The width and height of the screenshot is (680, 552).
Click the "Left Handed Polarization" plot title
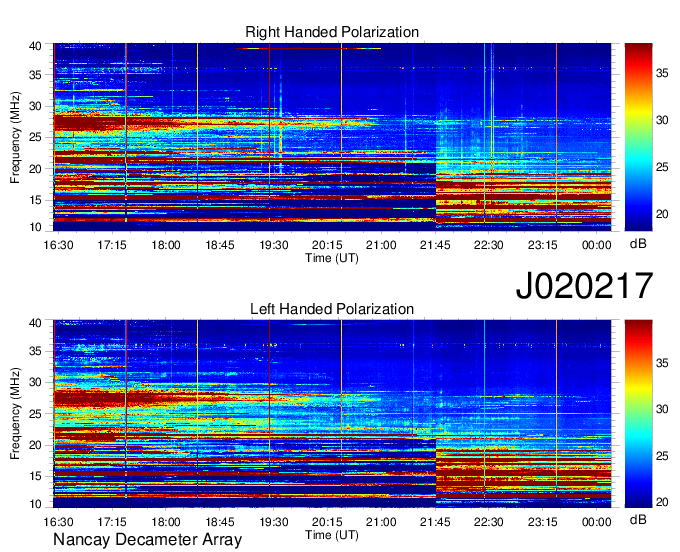(332, 309)
